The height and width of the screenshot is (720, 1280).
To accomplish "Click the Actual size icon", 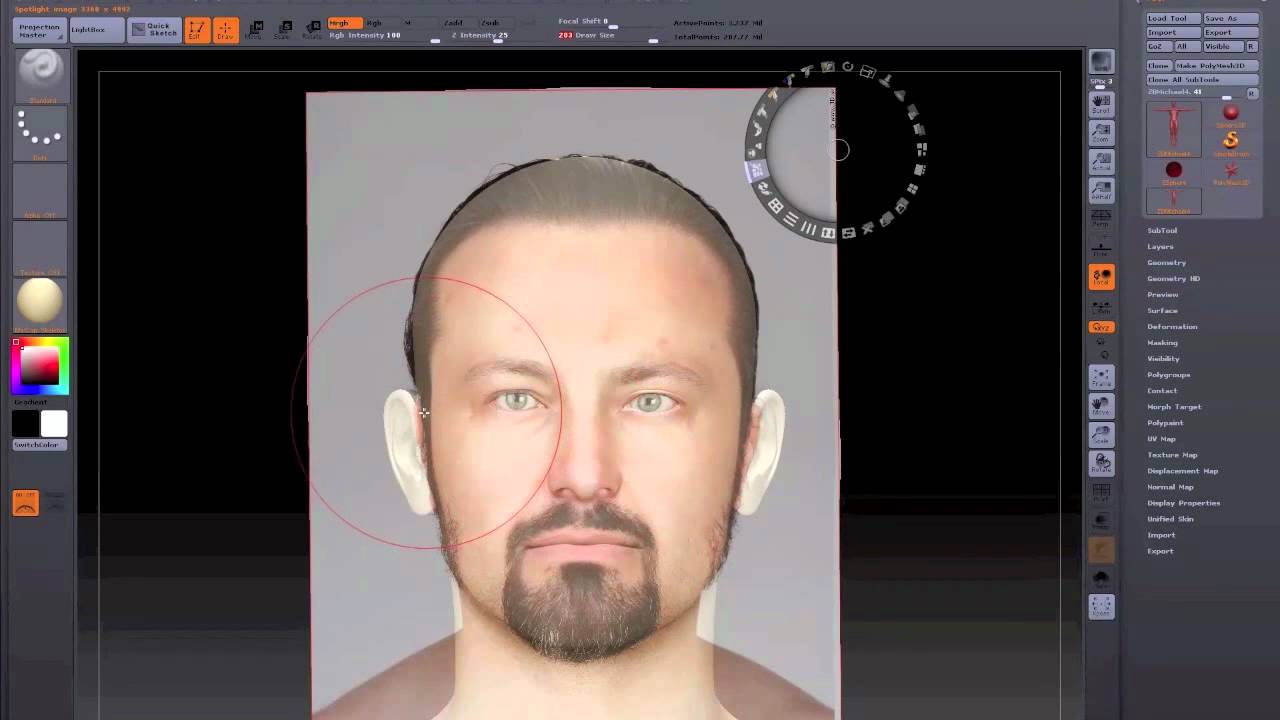I will tap(1101, 163).
